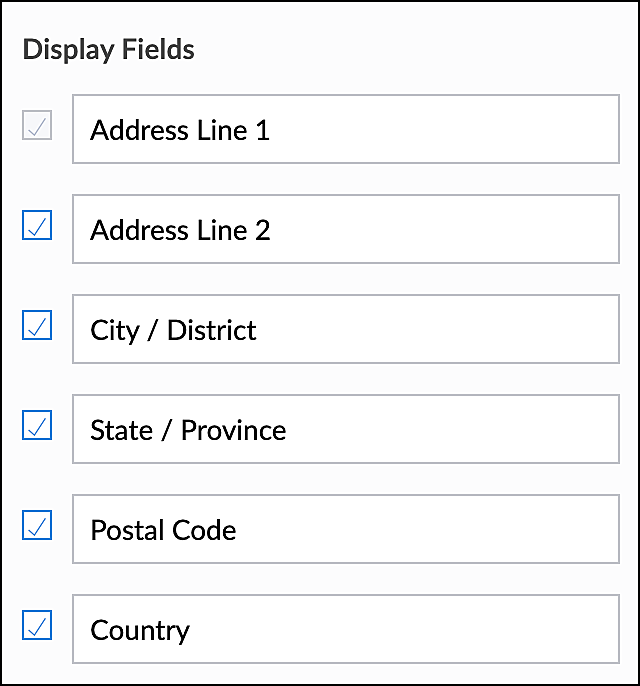
Task: Click the Address Line 1 label field
Action: [x=345, y=129]
